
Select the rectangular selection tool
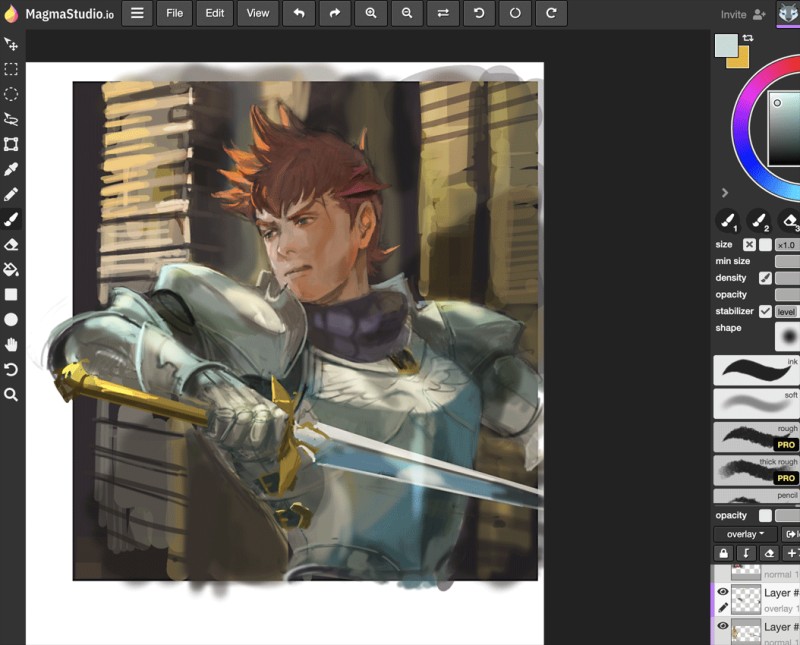tap(11, 69)
